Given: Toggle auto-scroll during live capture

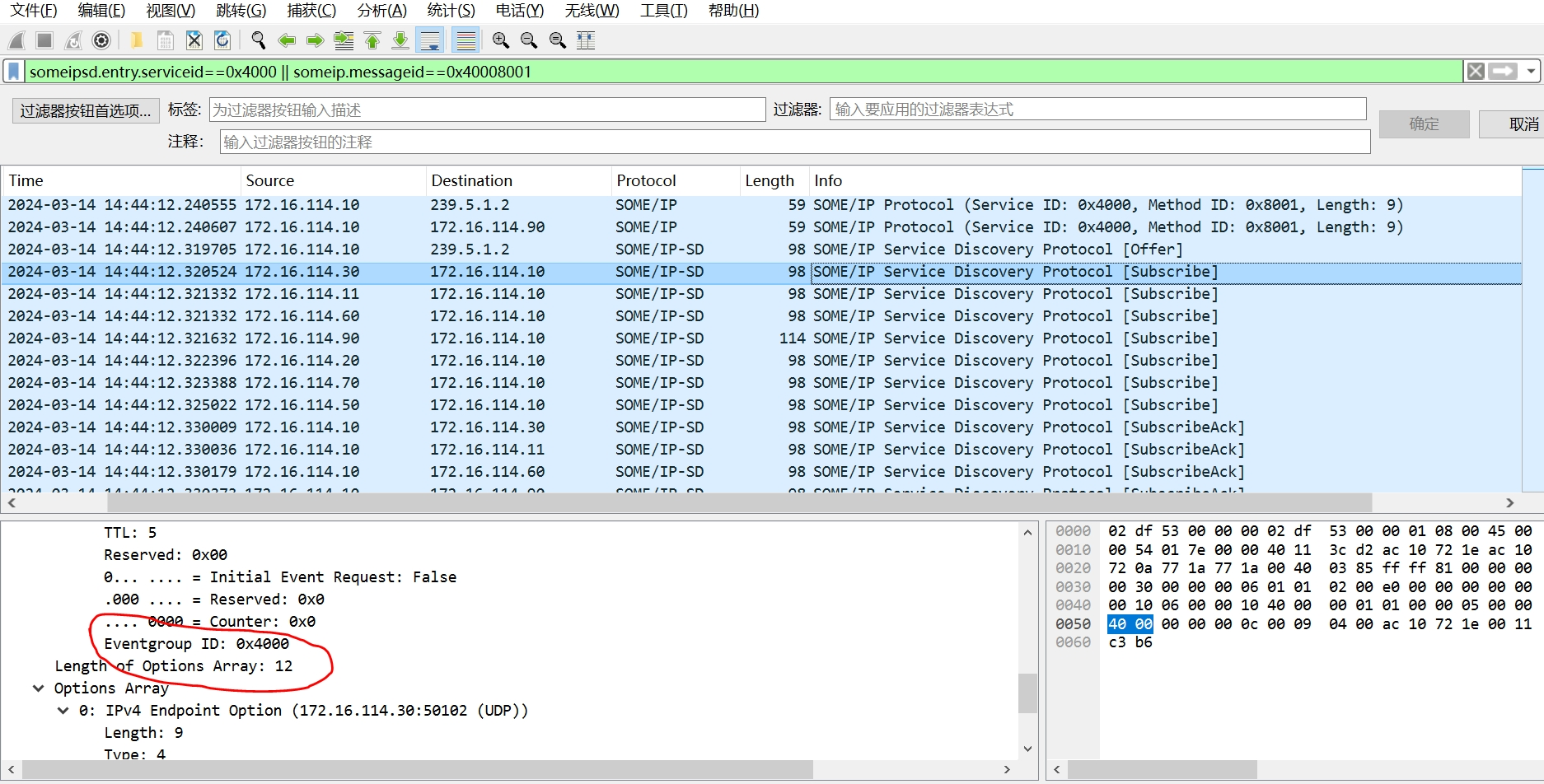Looking at the screenshot, I should pos(429,40).
